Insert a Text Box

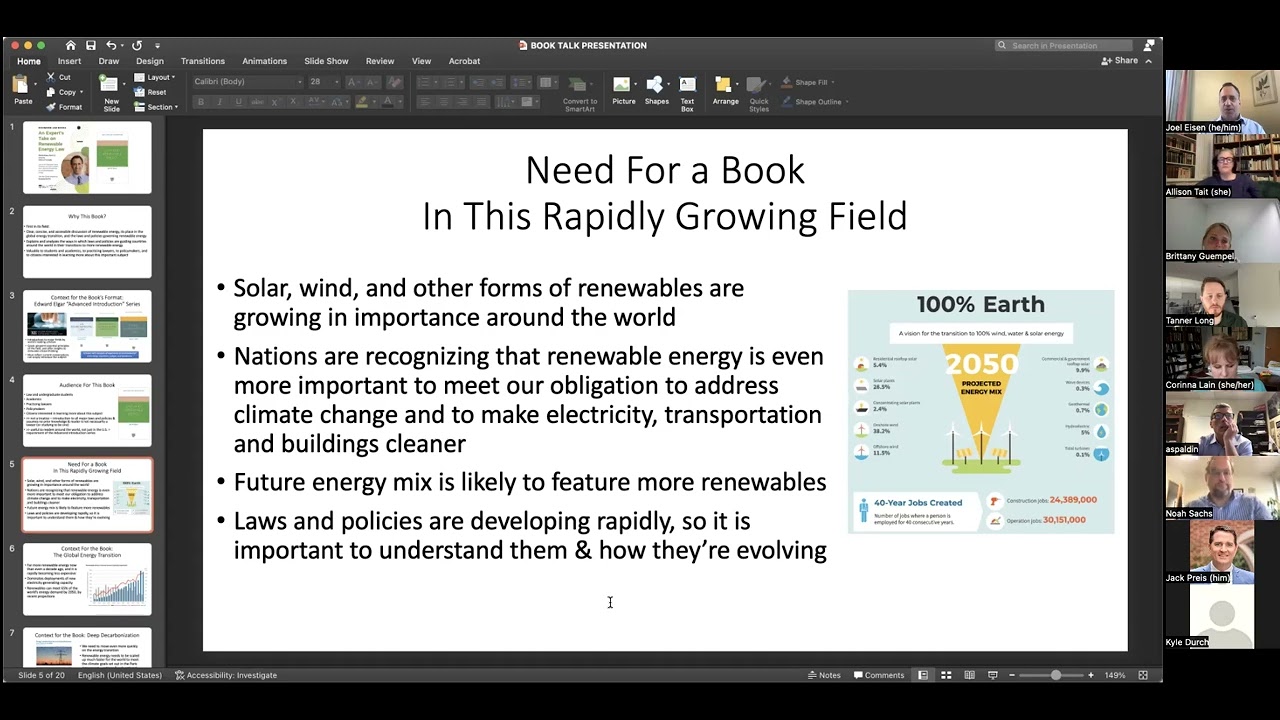click(x=687, y=93)
